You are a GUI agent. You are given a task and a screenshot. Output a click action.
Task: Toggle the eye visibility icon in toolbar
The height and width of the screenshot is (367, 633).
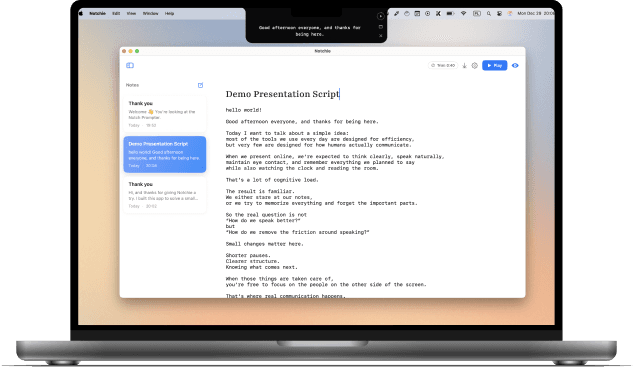(515, 65)
